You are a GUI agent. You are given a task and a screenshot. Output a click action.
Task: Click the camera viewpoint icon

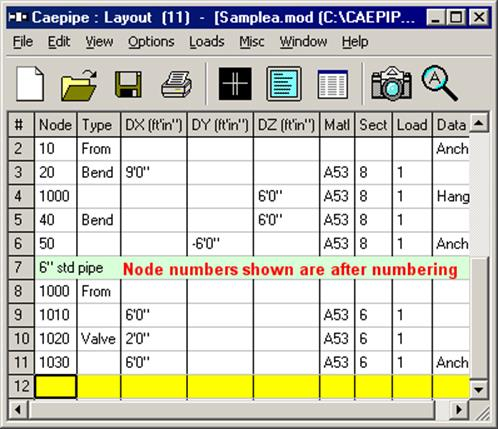click(x=391, y=83)
